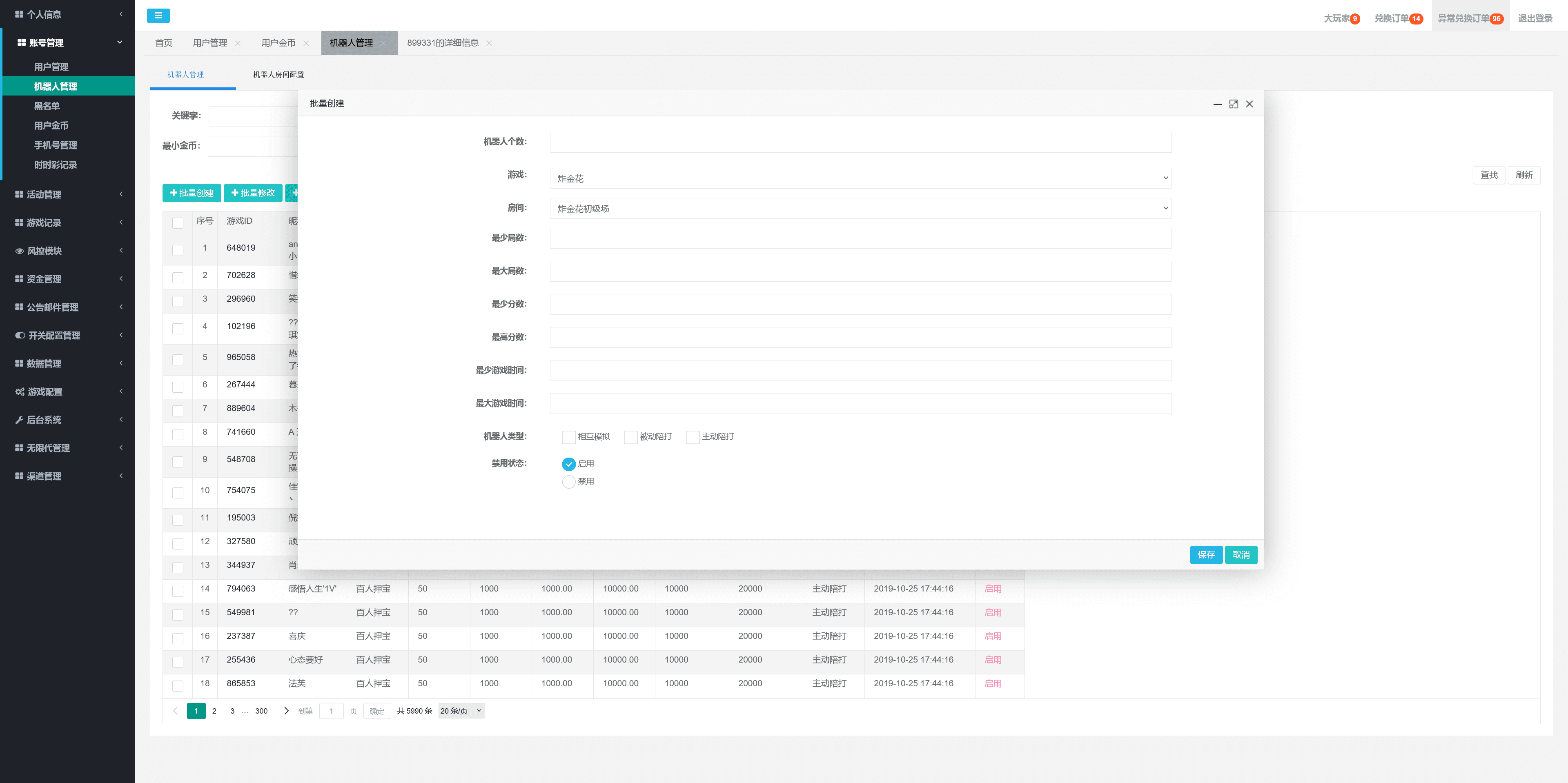
Task: Click the 保存 button in dialog
Action: pyautogui.click(x=1206, y=555)
